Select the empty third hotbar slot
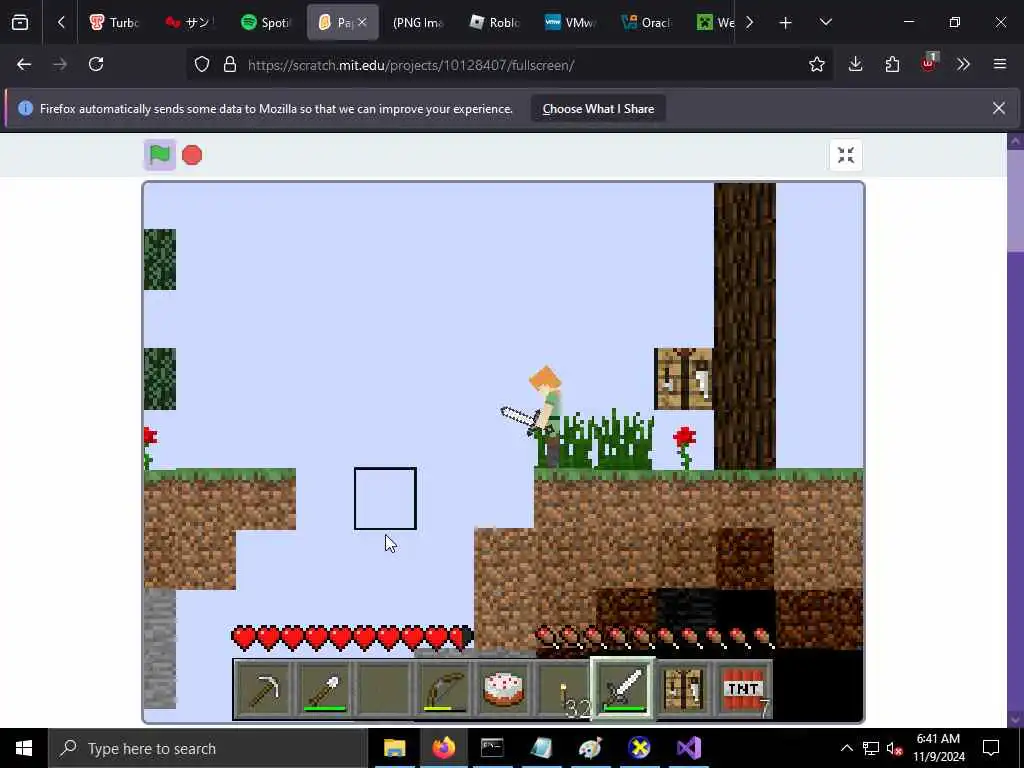The image size is (1024, 768). point(384,689)
